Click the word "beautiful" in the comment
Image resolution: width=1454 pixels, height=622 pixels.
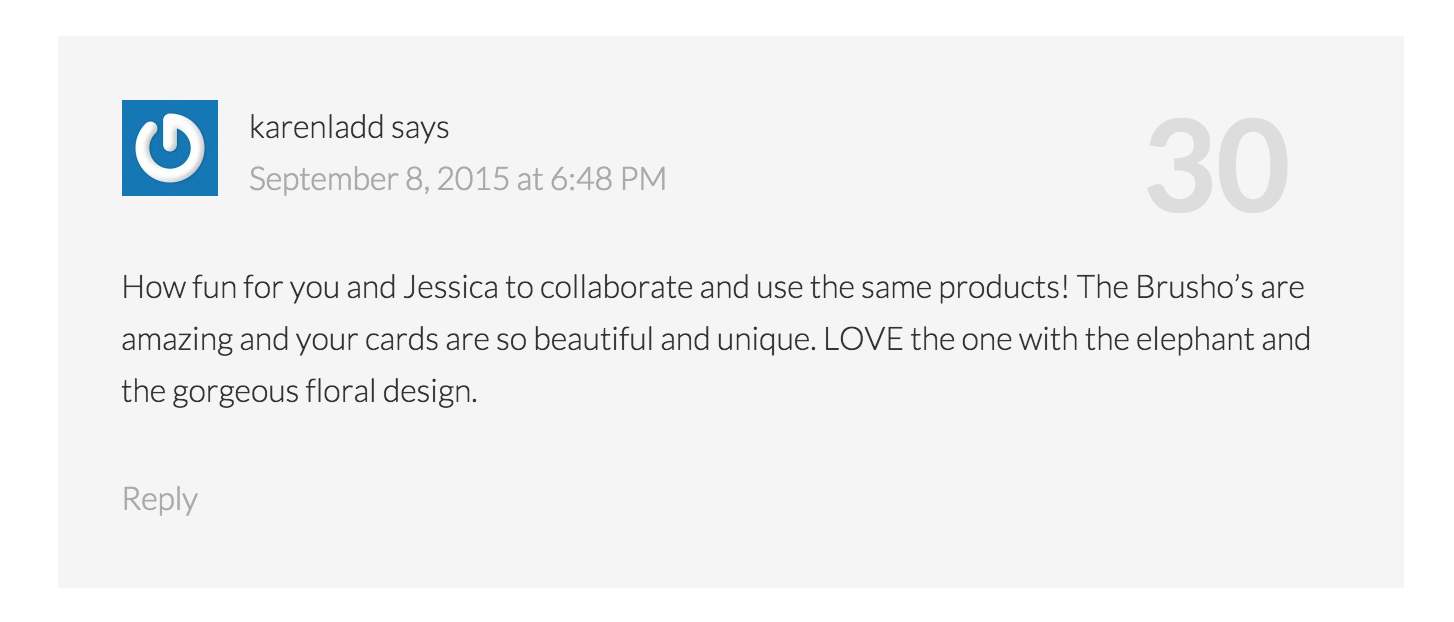tap(593, 340)
